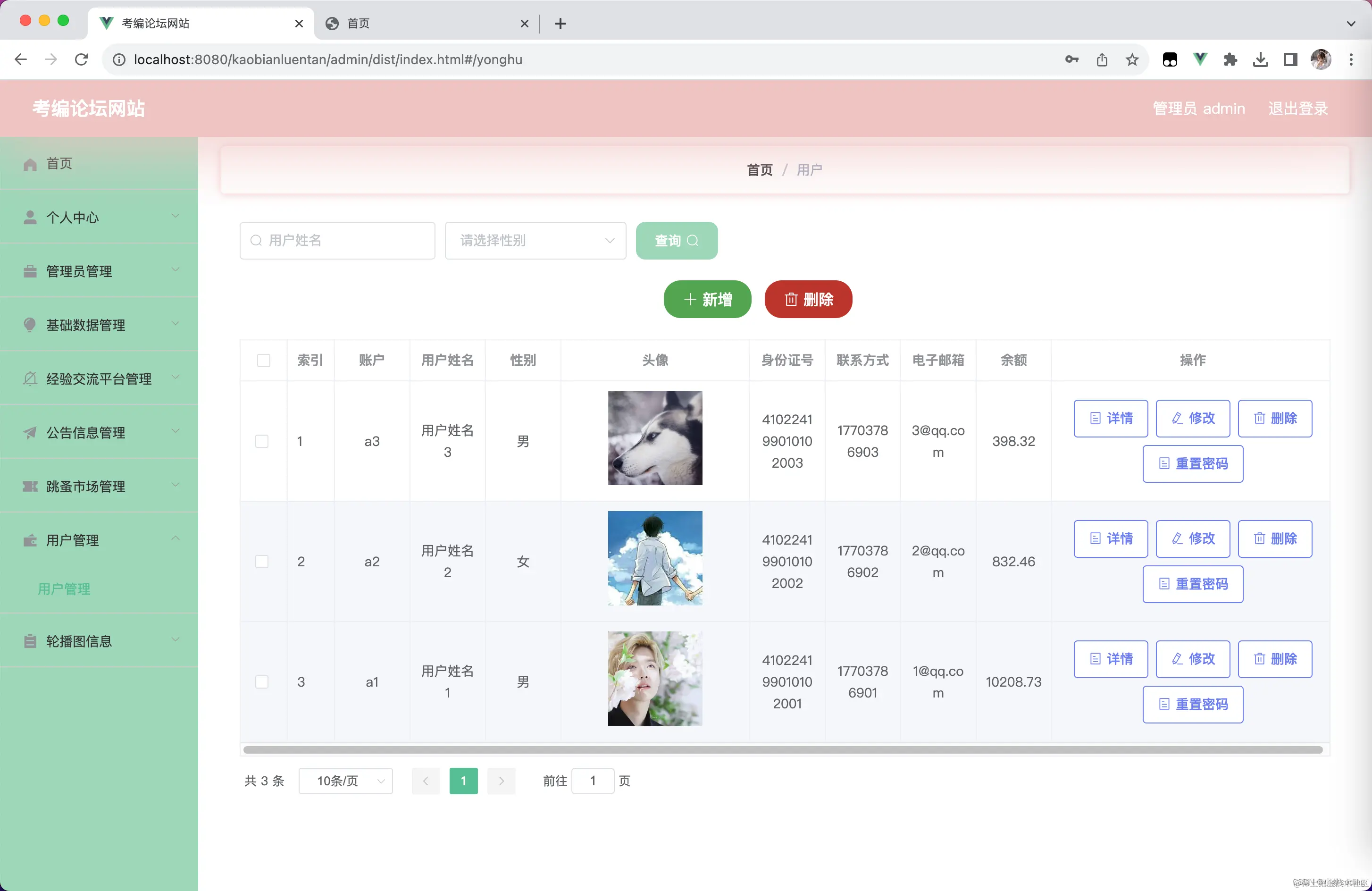Bookmark this page with the star icon
Screen dimensions: 1372x891
point(1131,59)
